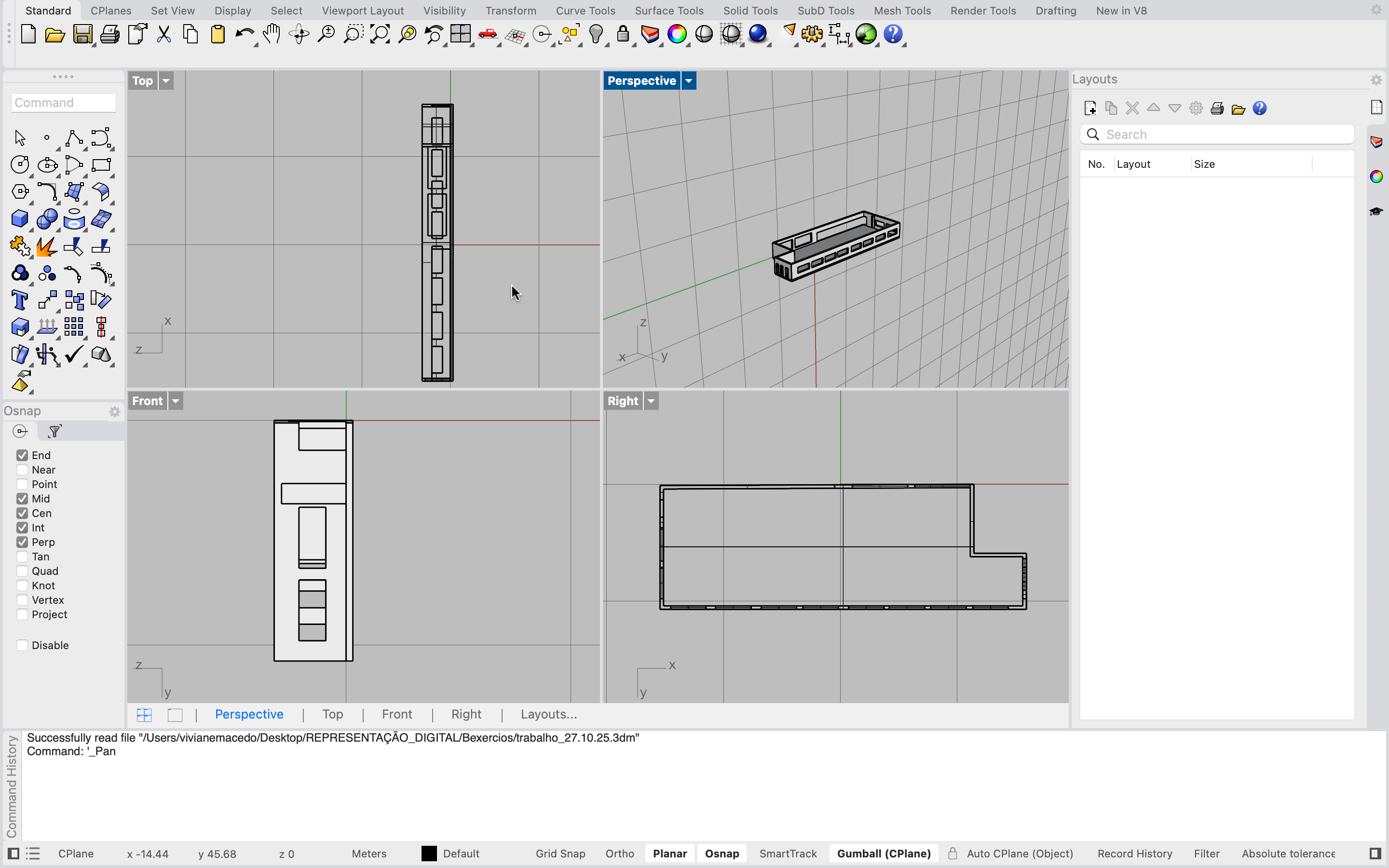Click the new layout icon
Viewport: 1389px width, 868px height.
pos(1090,108)
